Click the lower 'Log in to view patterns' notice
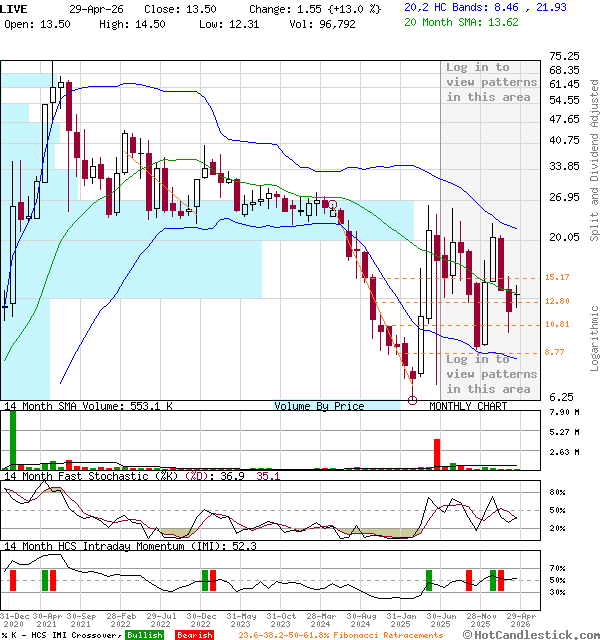 [x=490, y=374]
